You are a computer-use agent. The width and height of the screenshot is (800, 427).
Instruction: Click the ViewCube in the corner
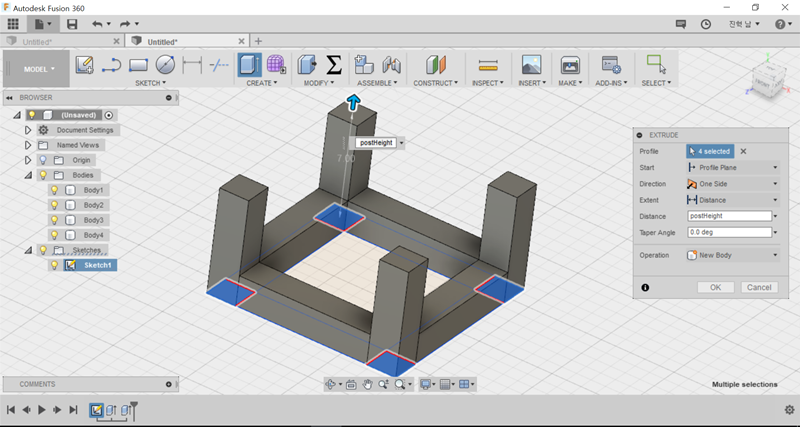(x=767, y=82)
